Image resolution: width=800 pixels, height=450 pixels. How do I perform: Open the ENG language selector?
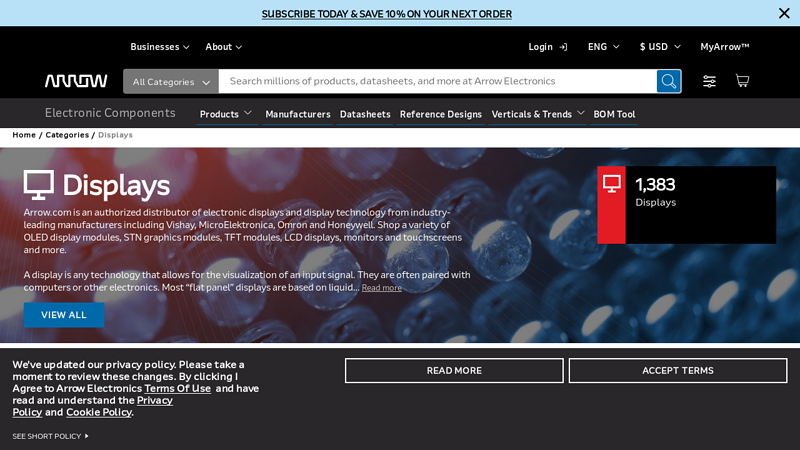tap(603, 47)
